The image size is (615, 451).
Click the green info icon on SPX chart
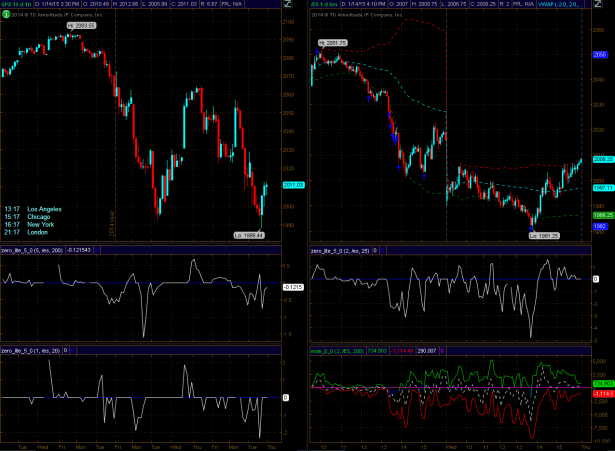click(8, 16)
